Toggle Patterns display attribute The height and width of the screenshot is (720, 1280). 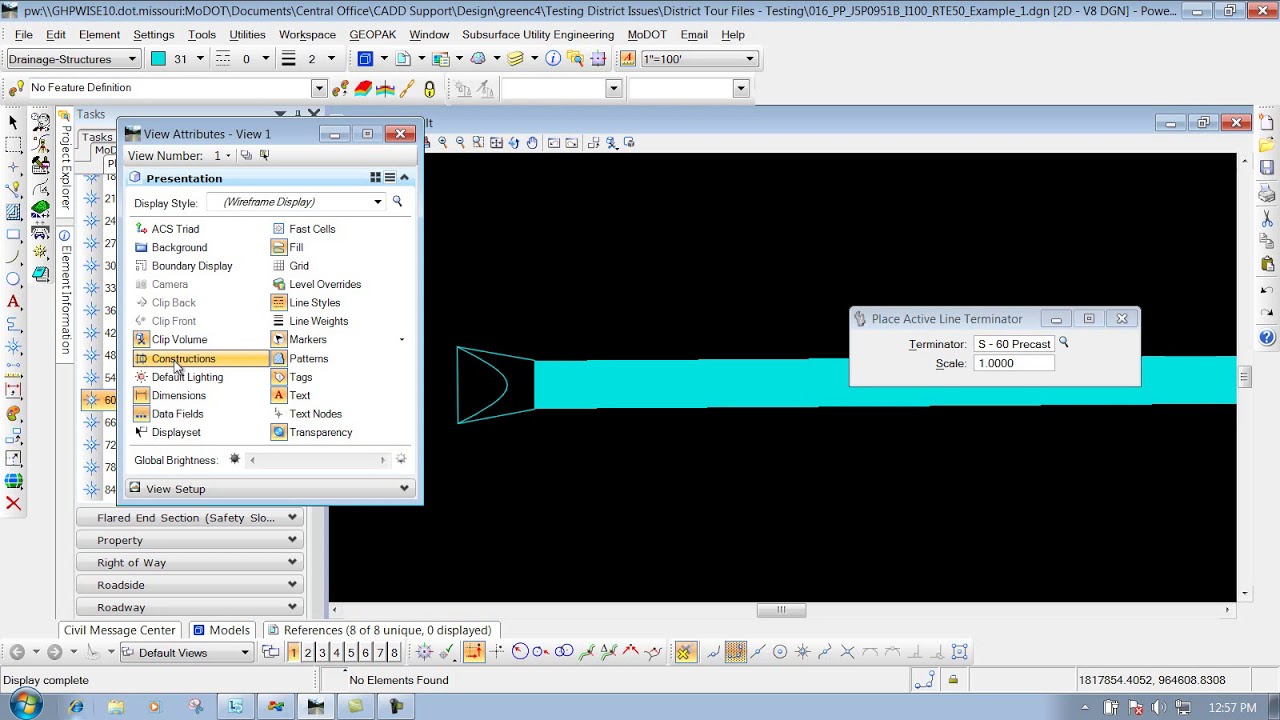[x=300, y=358]
